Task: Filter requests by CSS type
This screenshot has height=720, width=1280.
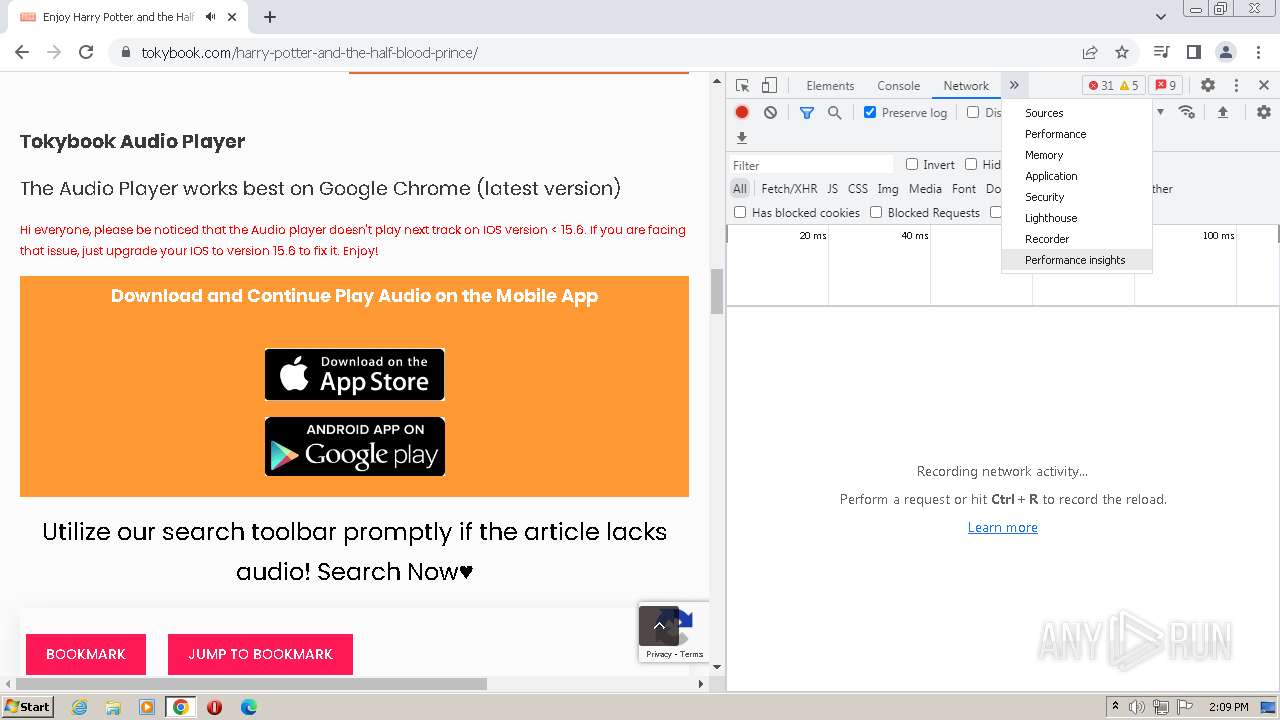Action: click(858, 188)
